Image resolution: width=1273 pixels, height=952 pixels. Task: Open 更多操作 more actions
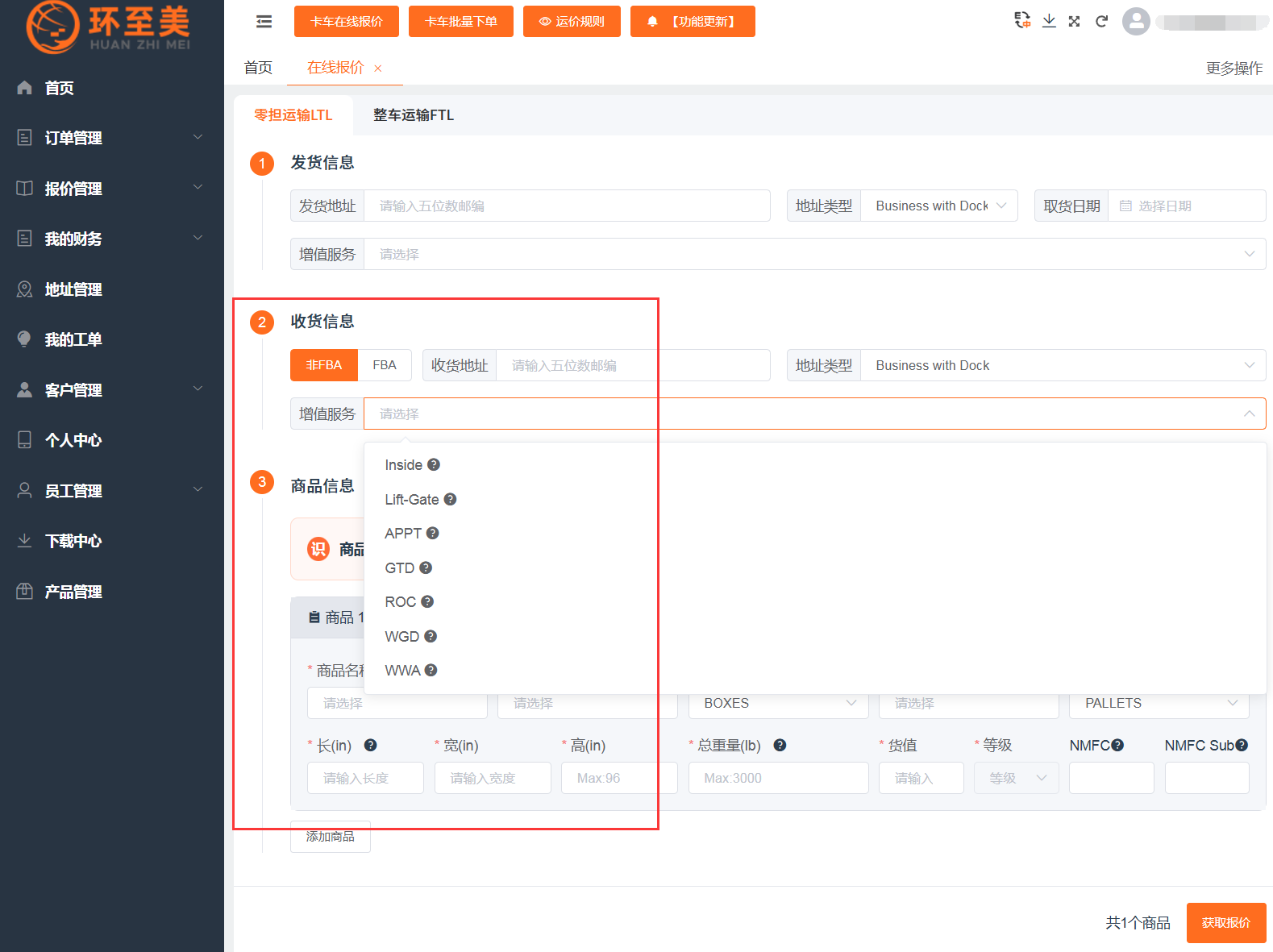coord(1234,69)
